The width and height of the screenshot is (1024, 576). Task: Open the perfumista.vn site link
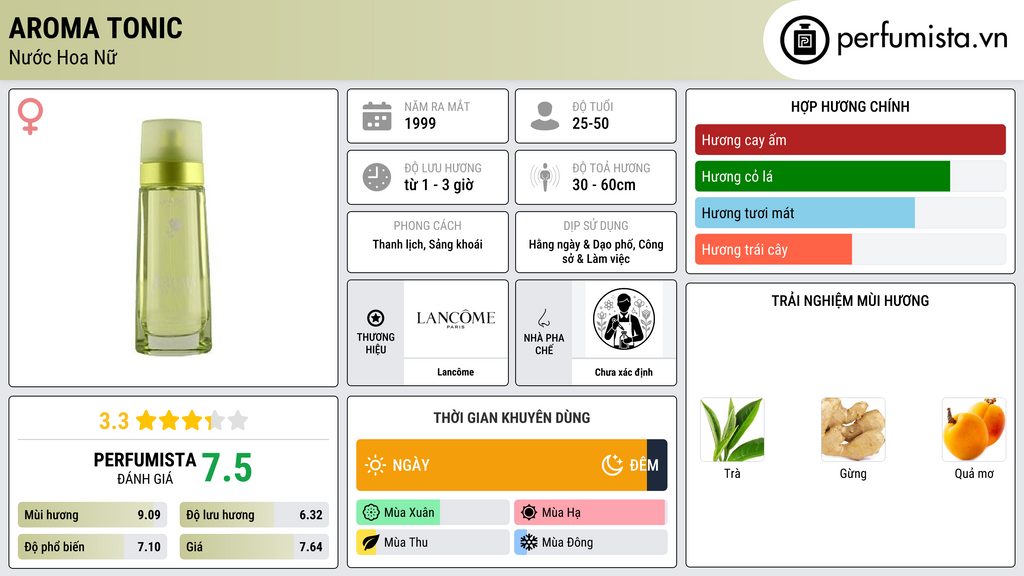(922, 39)
